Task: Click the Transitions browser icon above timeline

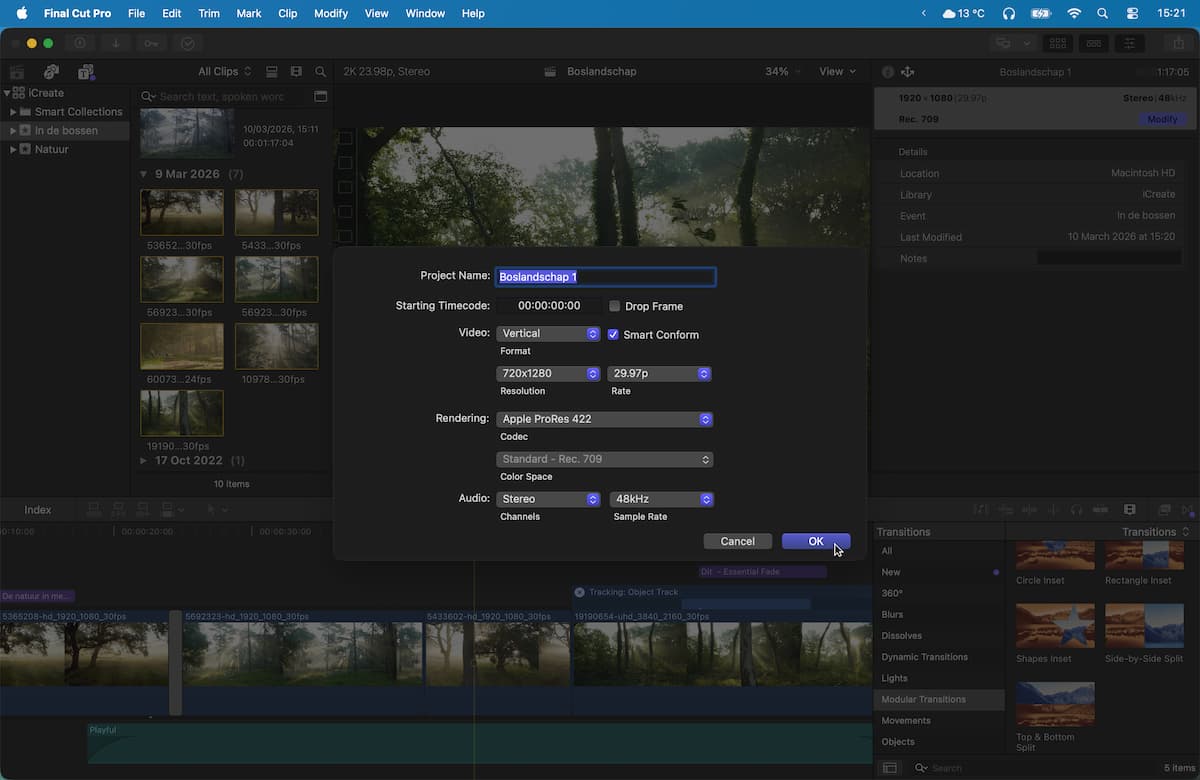Action: pyautogui.click(x=1187, y=510)
